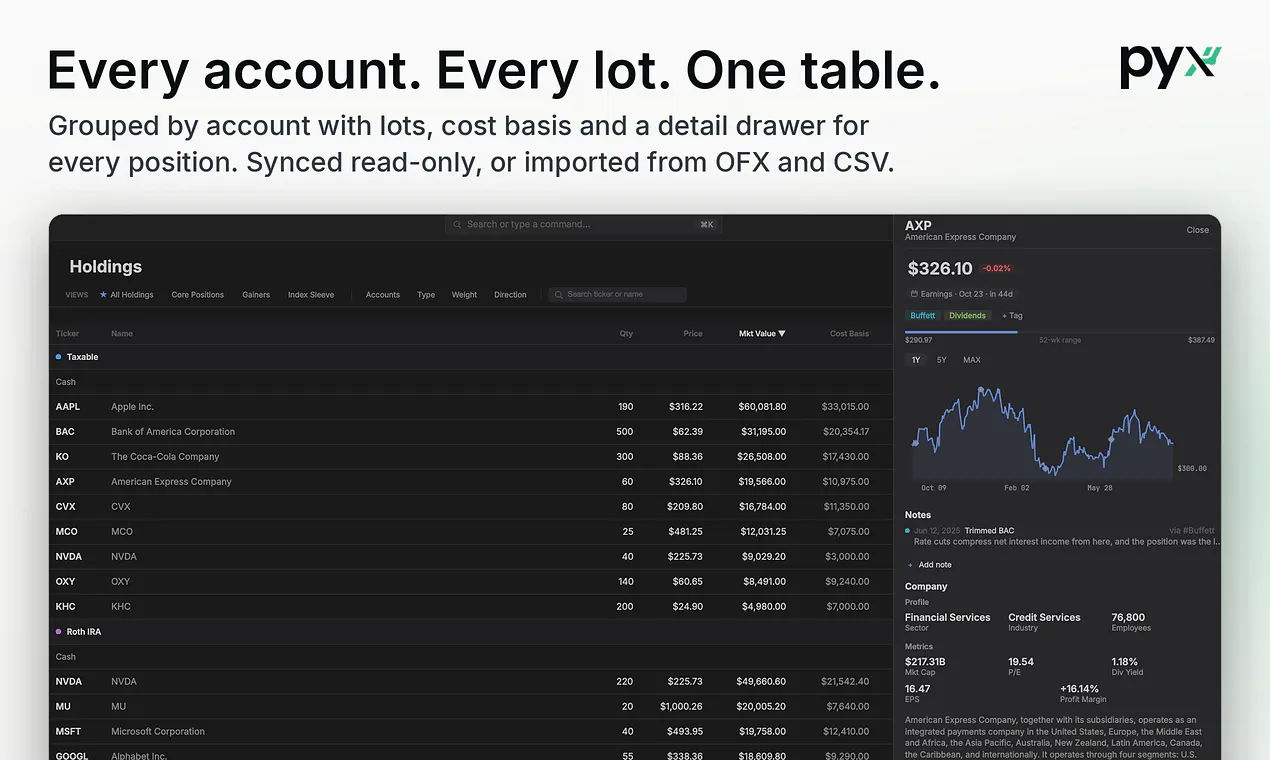Viewport: 1270px width, 760px height.
Task: Open the Type filter
Action: click(426, 295)
